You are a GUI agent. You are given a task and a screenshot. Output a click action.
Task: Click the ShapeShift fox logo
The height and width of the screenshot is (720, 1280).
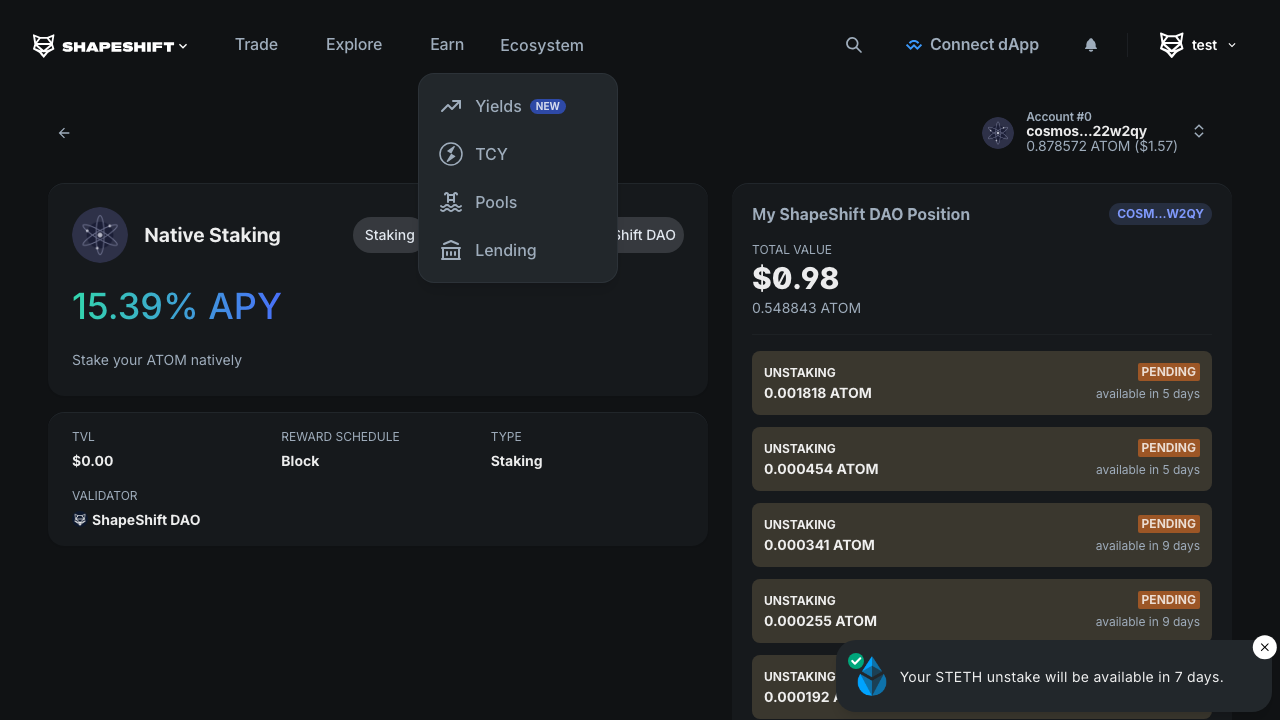[42, 45]
